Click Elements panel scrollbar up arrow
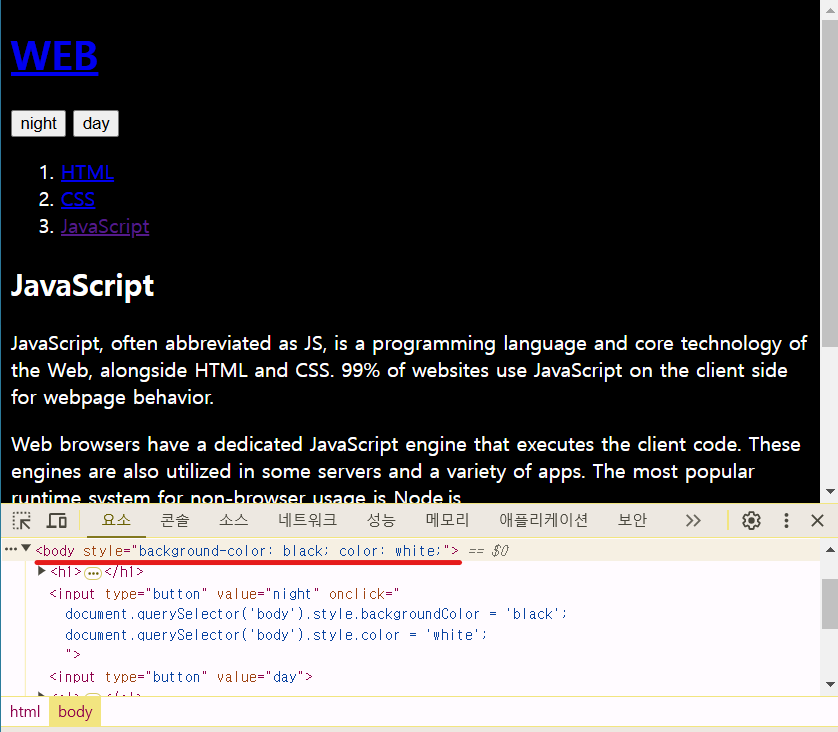 point(830,550)
